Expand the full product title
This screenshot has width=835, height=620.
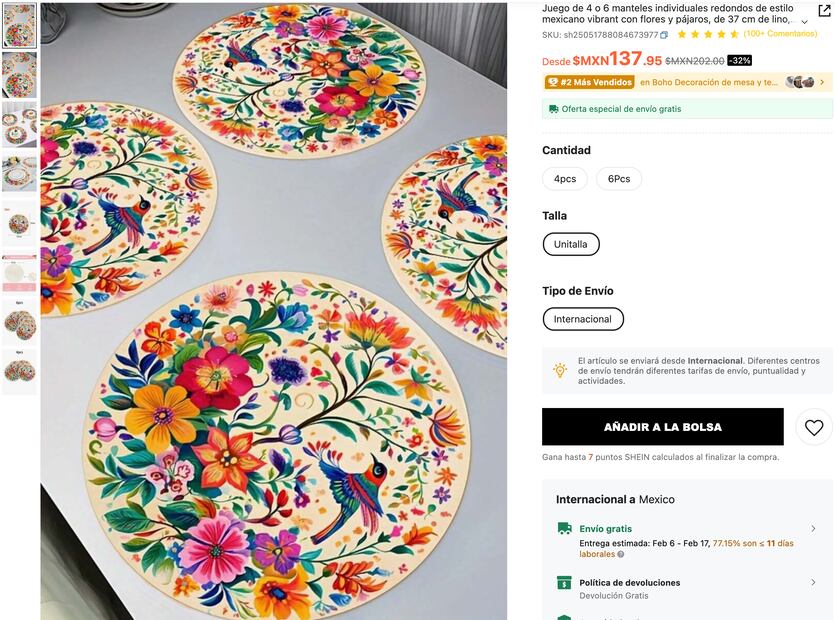(x=804, y=22)
